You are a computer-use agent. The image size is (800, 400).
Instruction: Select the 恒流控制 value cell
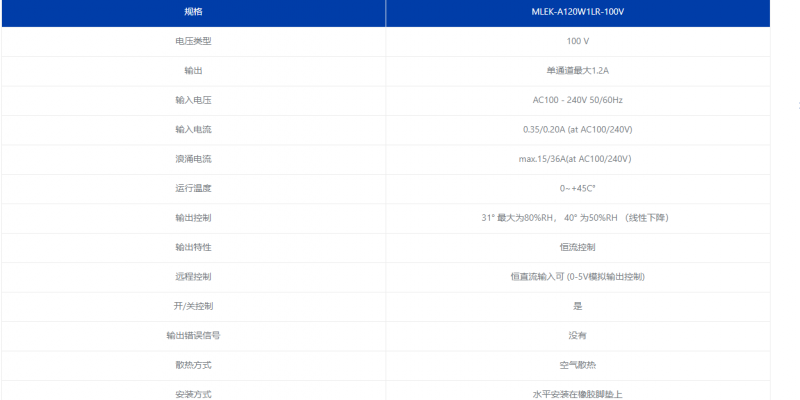coord(578,247)
